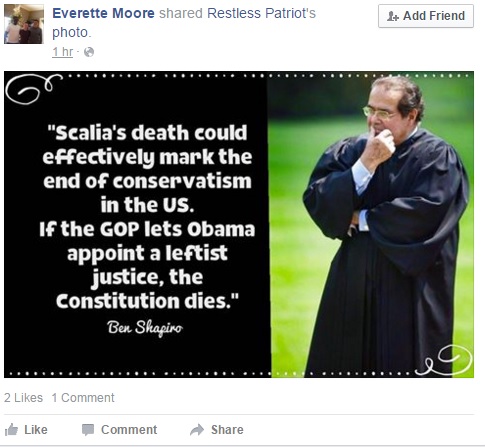Click the Share text label
This screenshot has height=447, width=485.
pyautogui.click(x=227, y=430)
